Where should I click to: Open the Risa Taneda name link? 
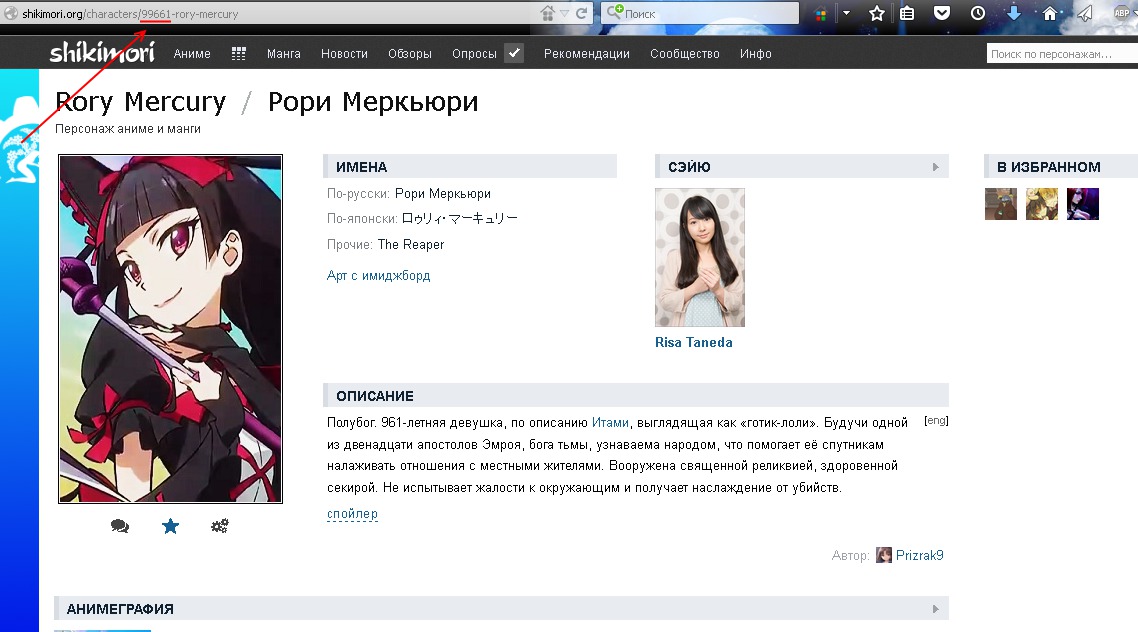[x=693, y=342]
